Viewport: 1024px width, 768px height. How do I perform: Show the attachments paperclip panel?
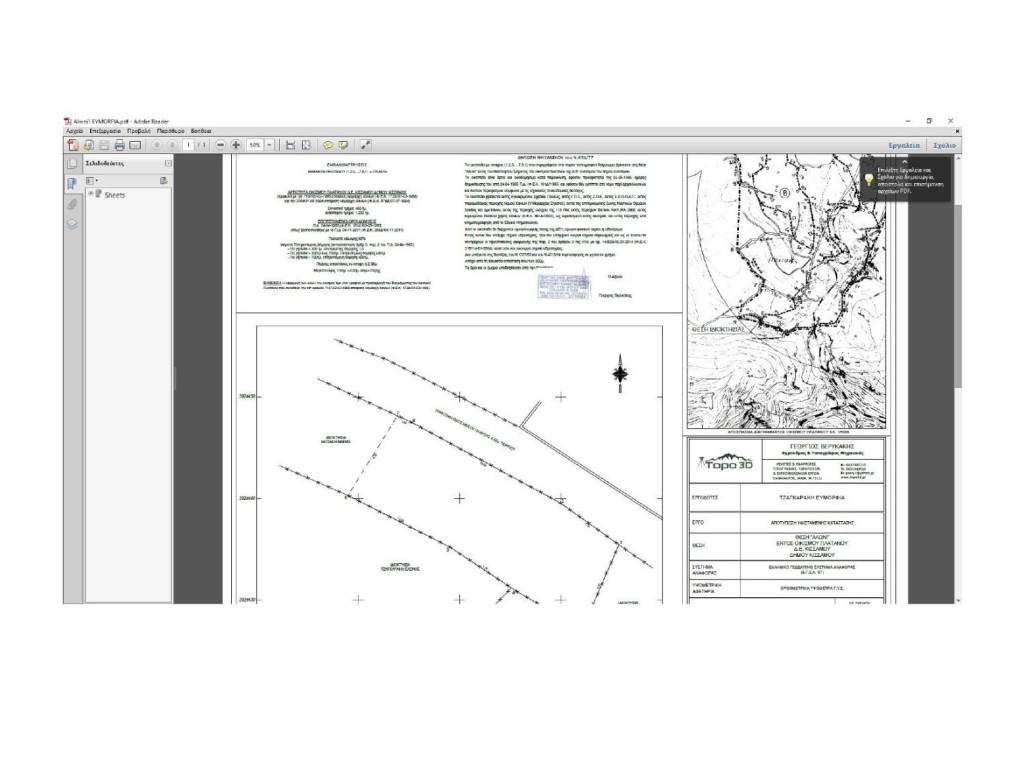click(71, 204)
